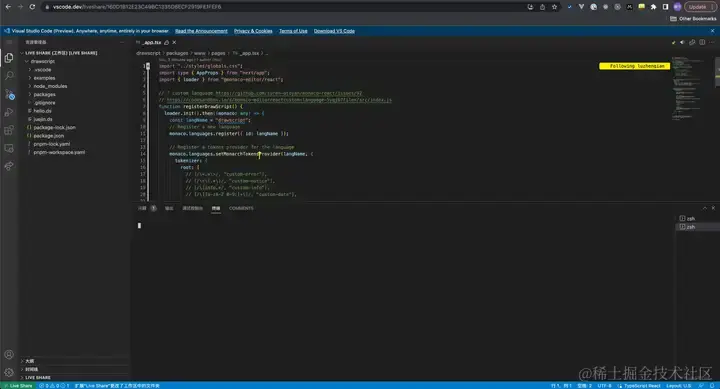Click the install app icon in address bar

(x=530, y=7)
